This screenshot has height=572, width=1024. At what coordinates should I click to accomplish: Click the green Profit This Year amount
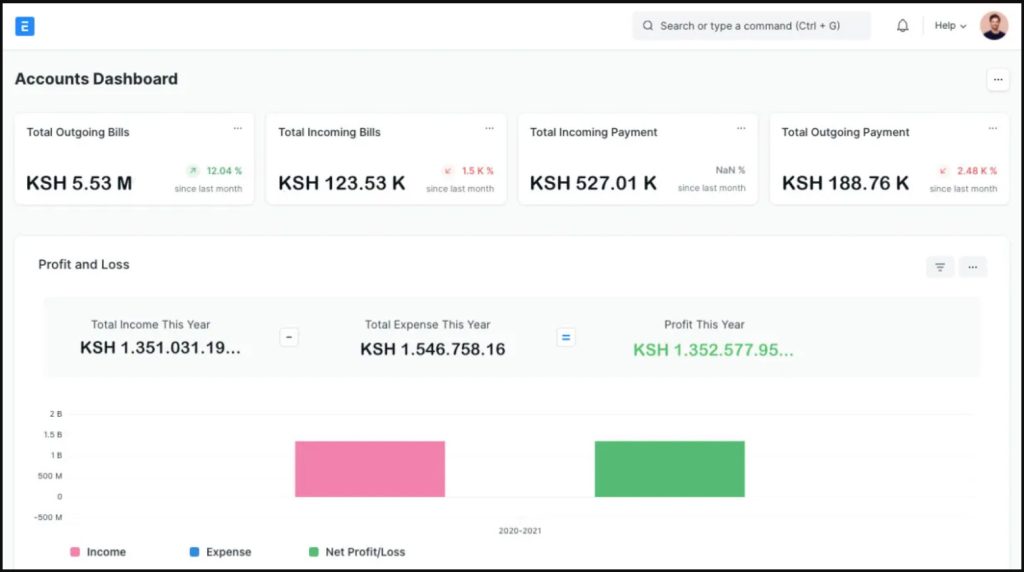(713, 349)
